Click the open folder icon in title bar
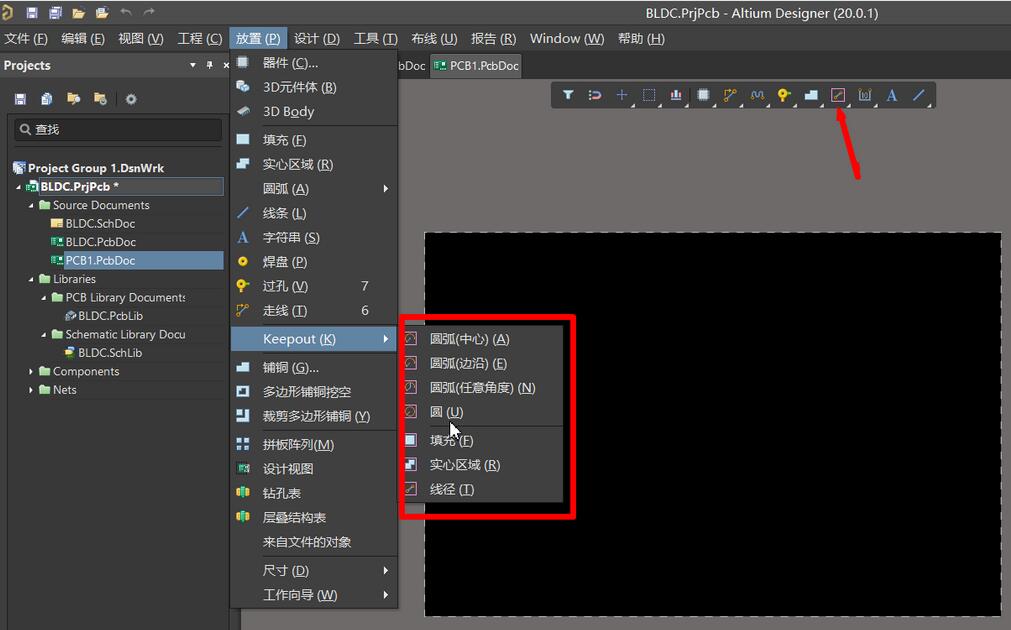The image size is (1011, 630). click(x=79, y=12)
